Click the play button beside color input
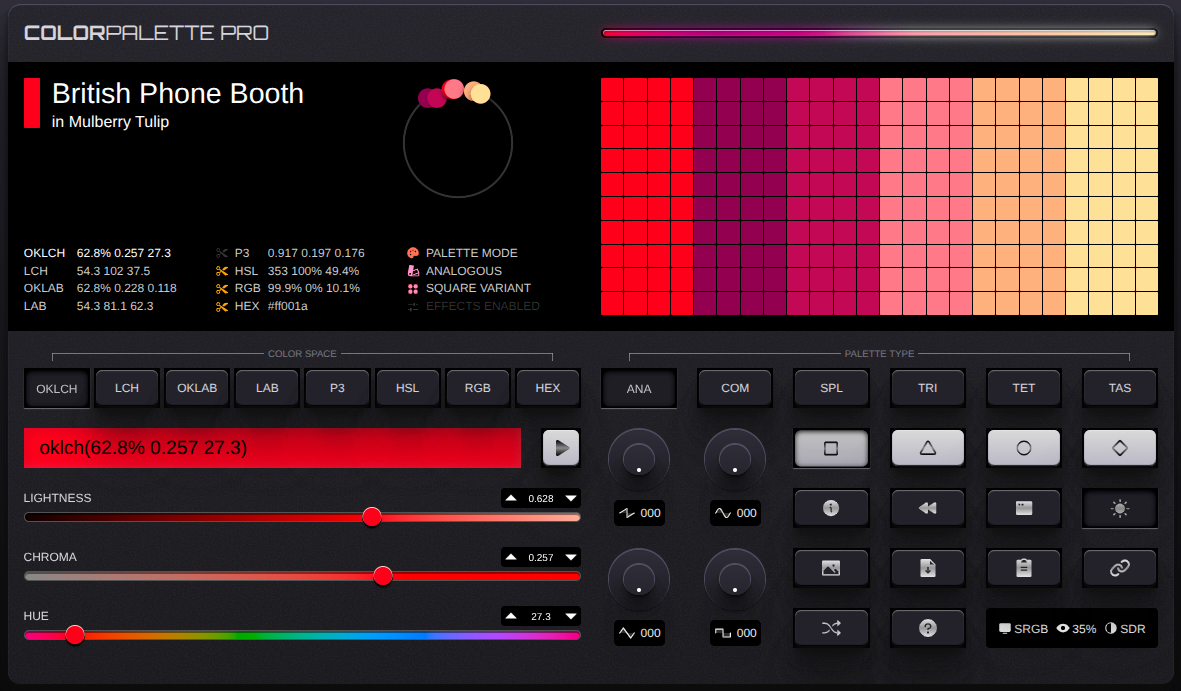1181x691 pixels. [x=561, y=448]
